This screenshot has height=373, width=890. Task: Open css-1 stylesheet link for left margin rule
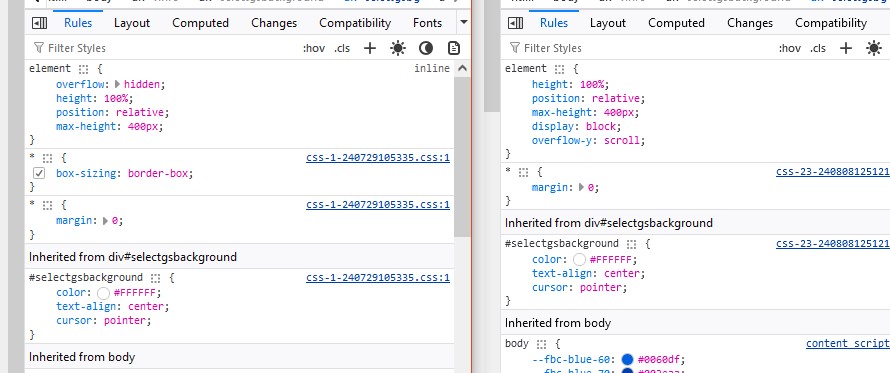(x=378, y=204)
